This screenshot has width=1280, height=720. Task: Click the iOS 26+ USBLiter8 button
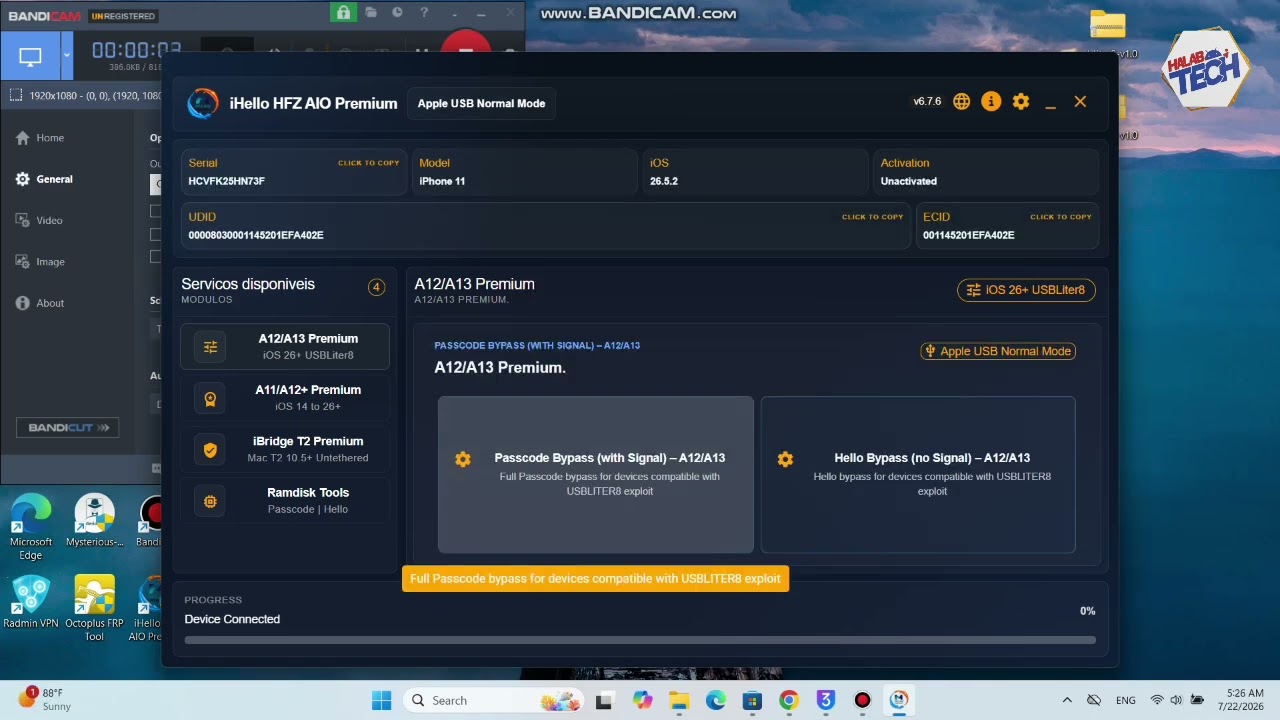coord(1026,290)
